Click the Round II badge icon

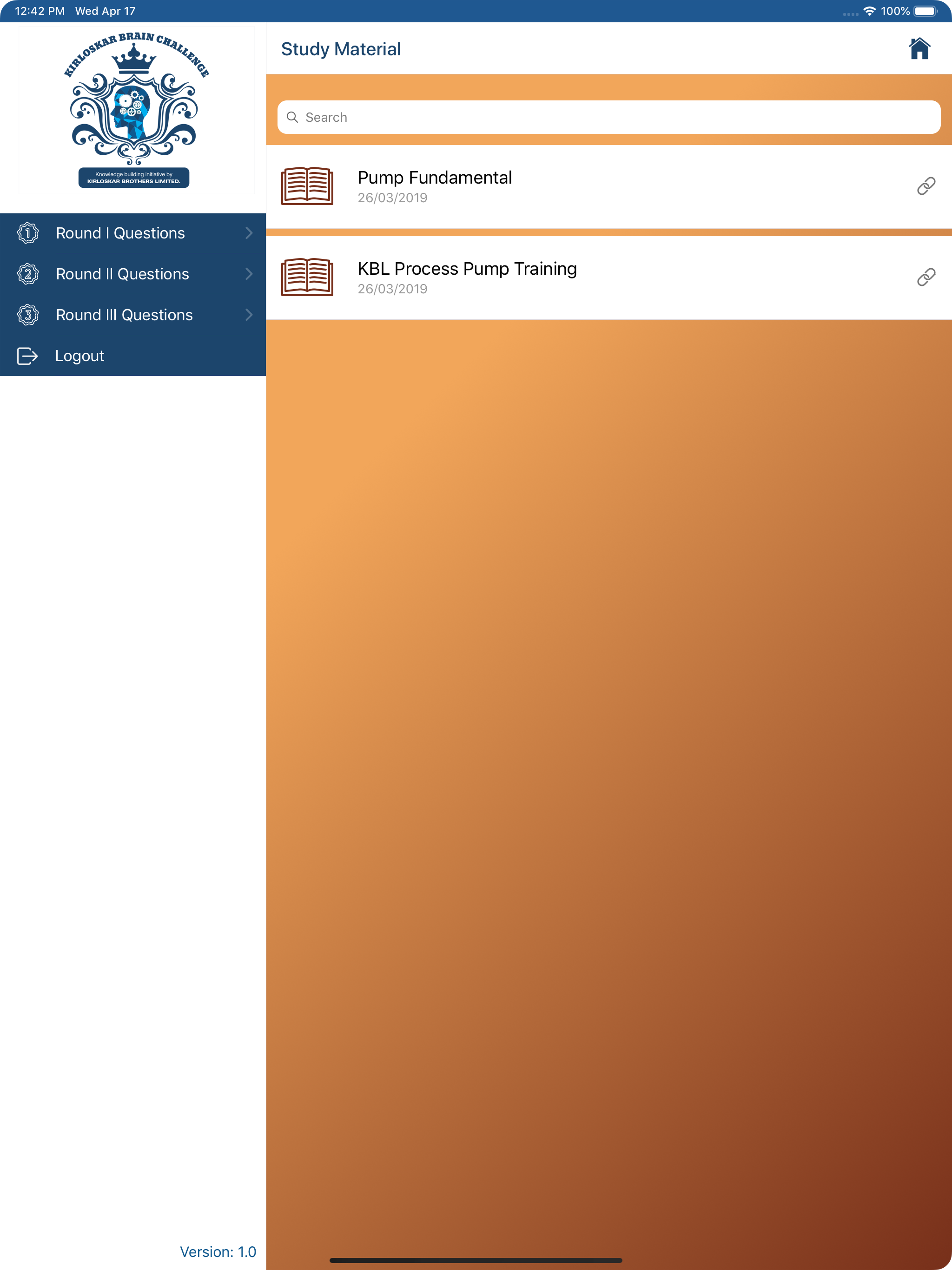pos(27,274)
